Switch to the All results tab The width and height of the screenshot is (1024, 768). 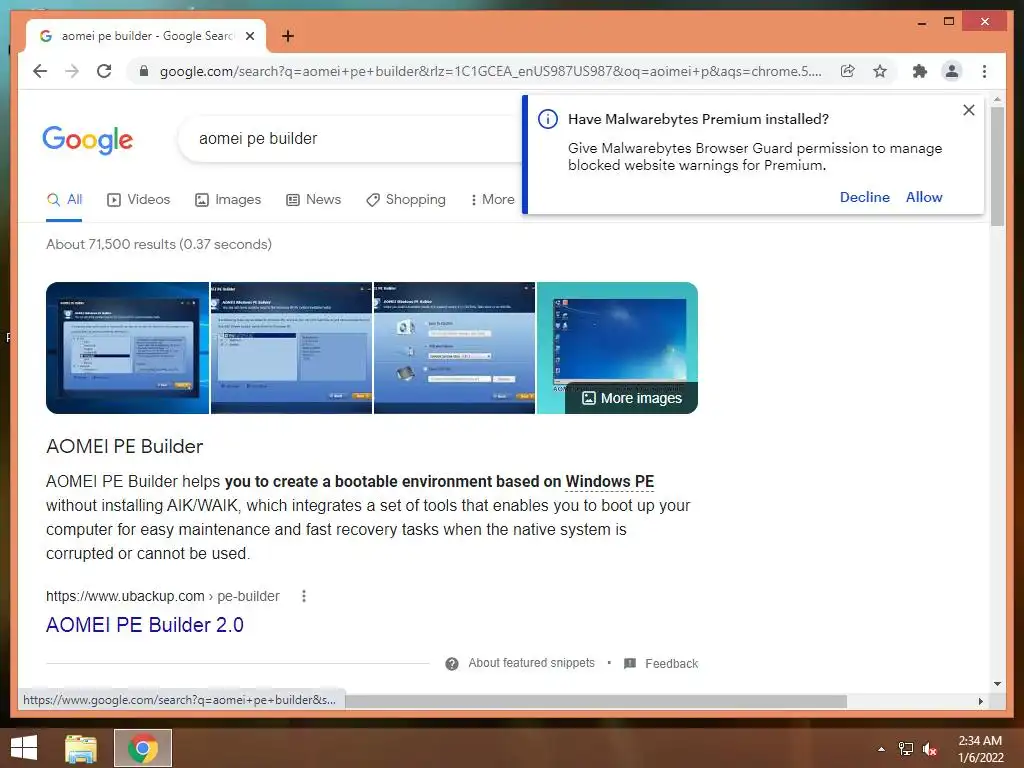(x=64, y=200)
